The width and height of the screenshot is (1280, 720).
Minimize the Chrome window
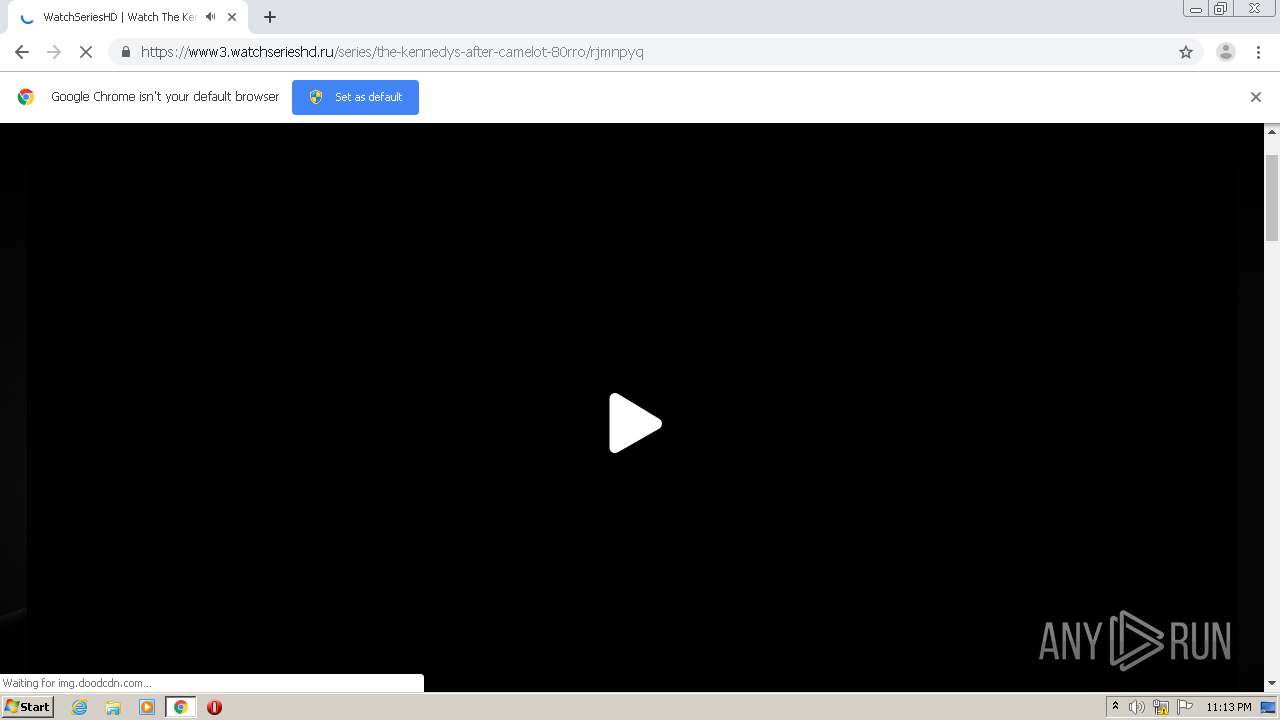point(1196,9)
